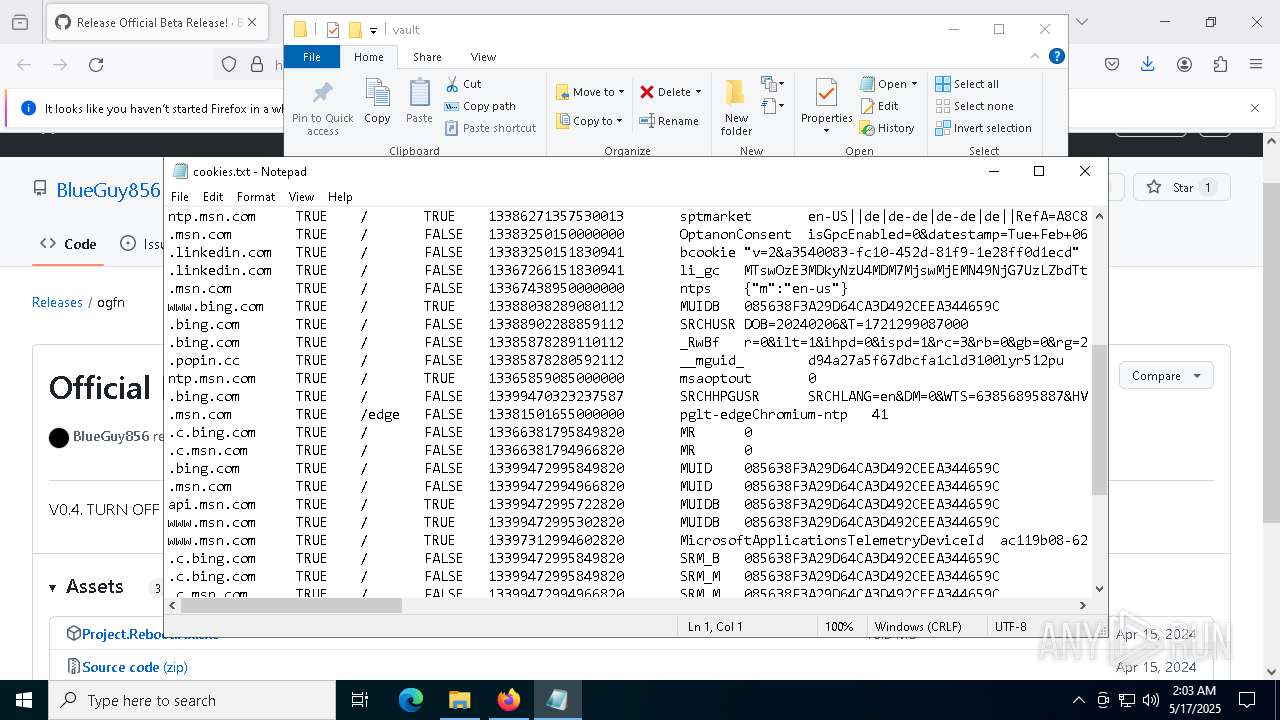The image size is (1280, 720).
Task: Click Save to Pocket icon in Firefox
Action: pyautogui.click(x=1112, y=65)
